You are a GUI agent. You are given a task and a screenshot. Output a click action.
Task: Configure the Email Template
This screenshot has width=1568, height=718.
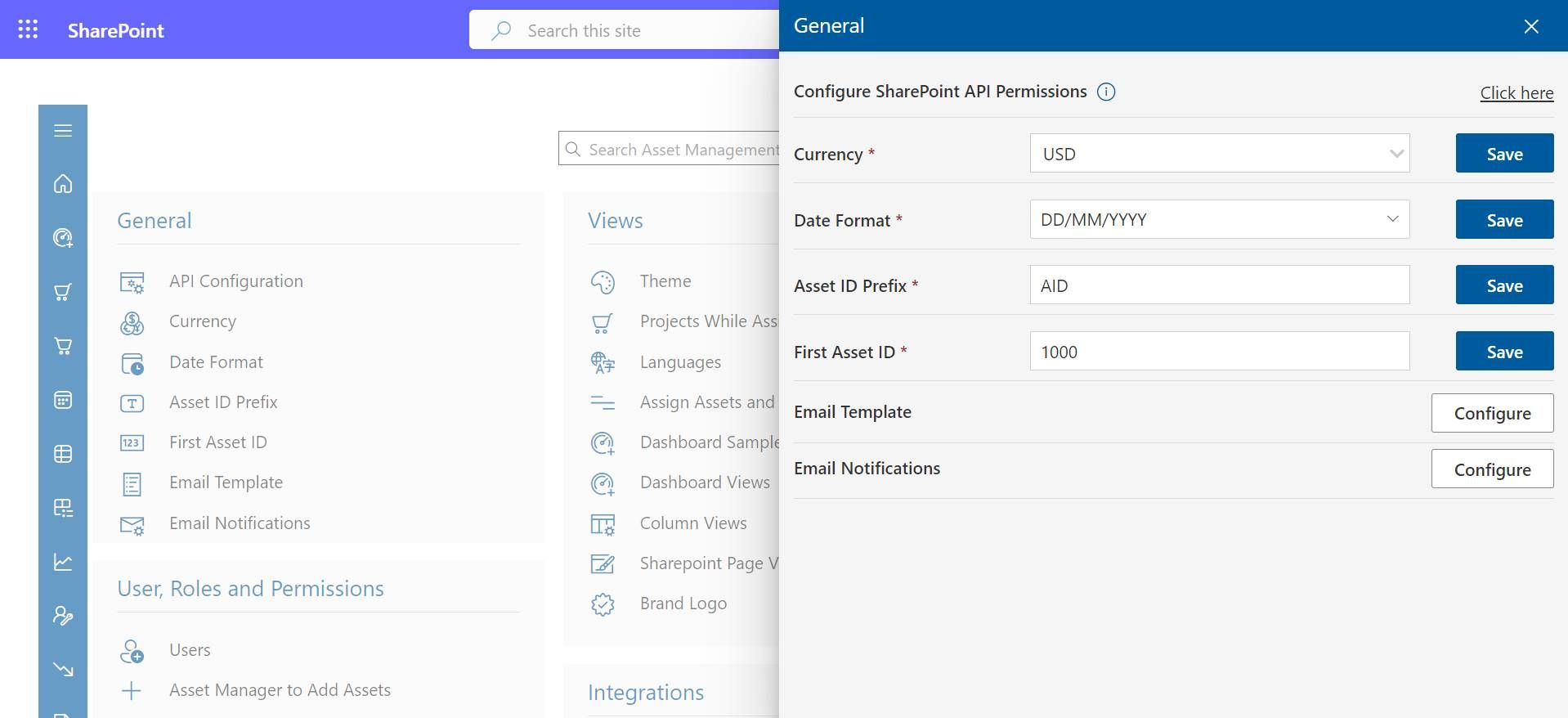tap(1491, 413)
